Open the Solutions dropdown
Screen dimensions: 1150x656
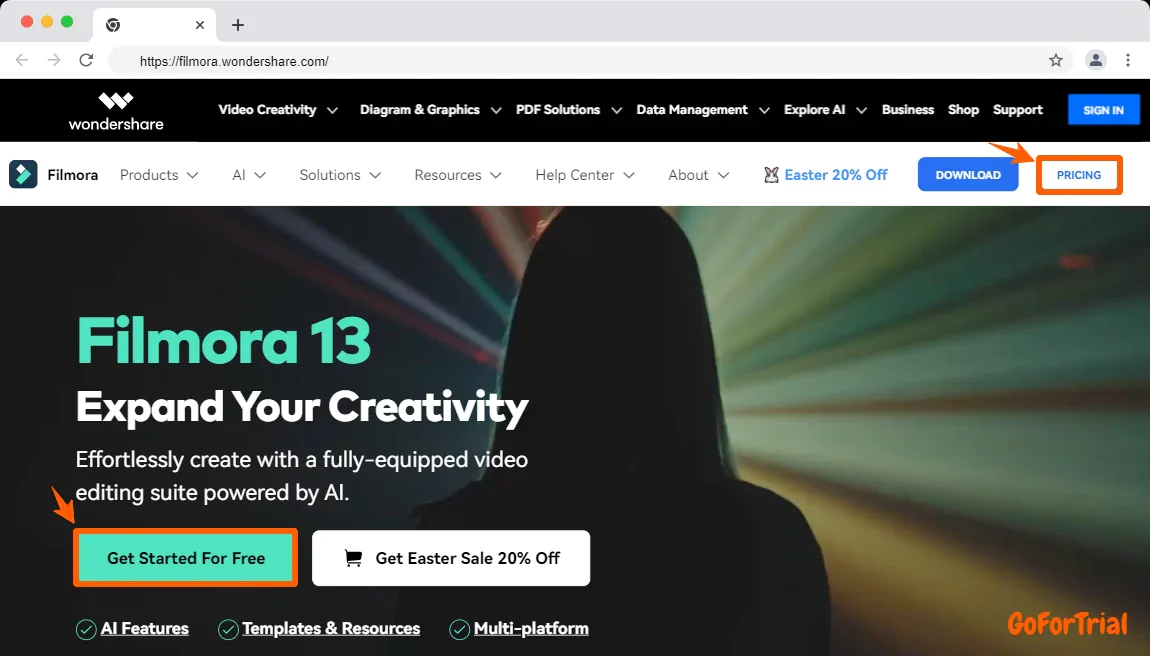(340, 175)
